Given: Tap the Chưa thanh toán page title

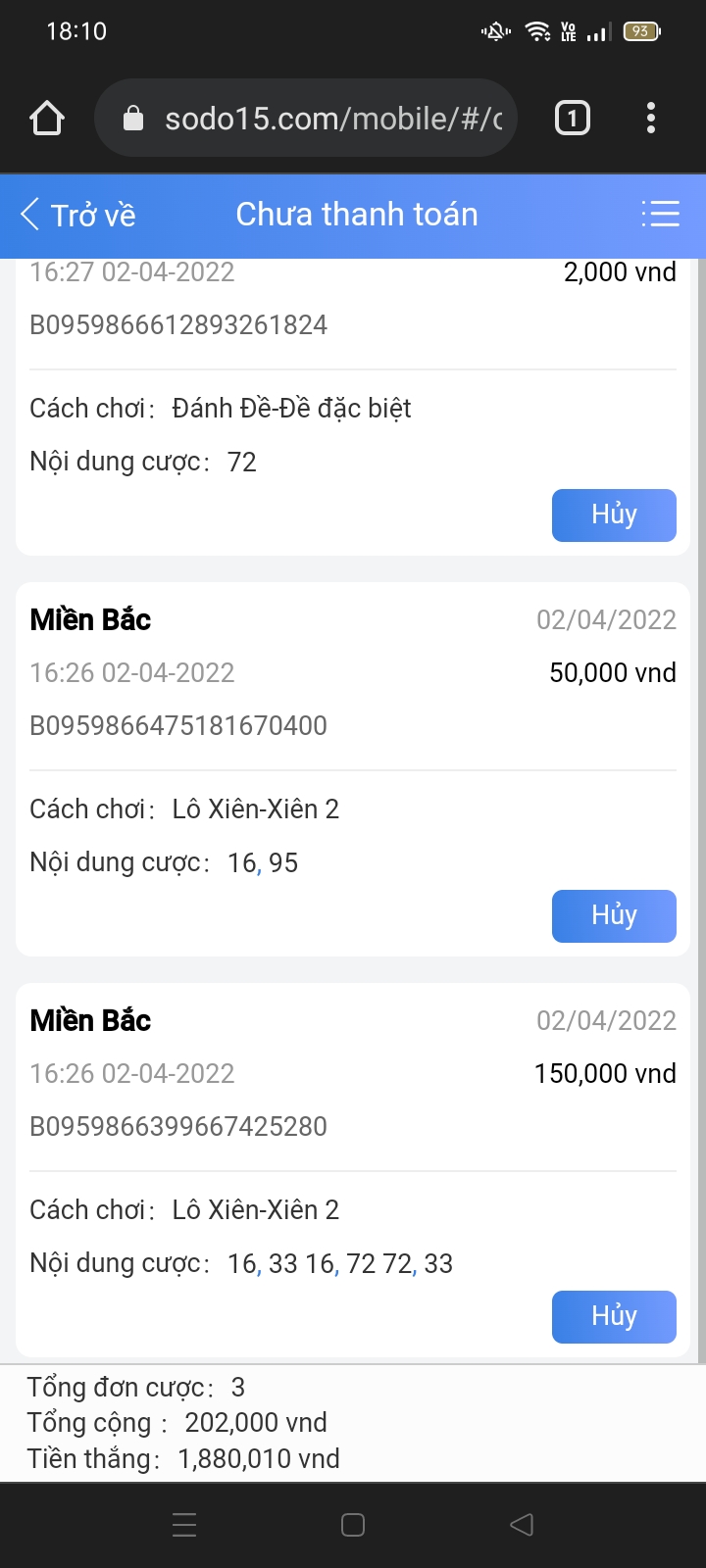Looking at the screenshot, I should pyautogui.click(x=357, y=215).
